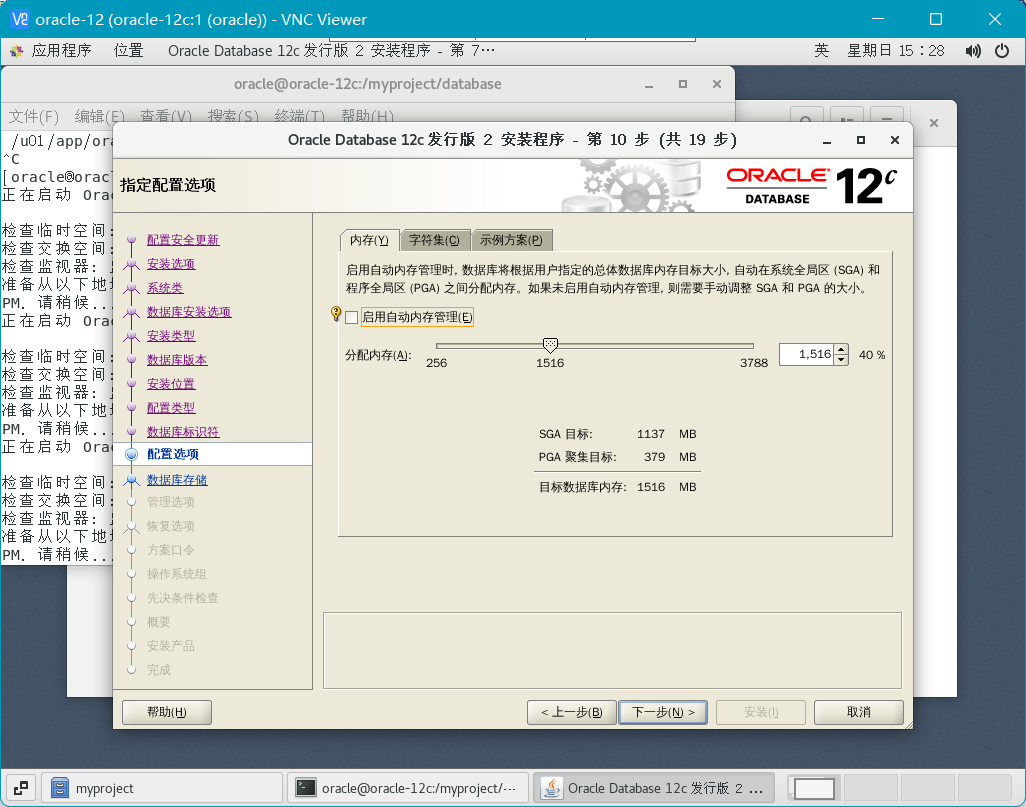This screenshot has width=1026, height=807.
Task: Click the message area below the options panel
Action: tap(612, 651)
